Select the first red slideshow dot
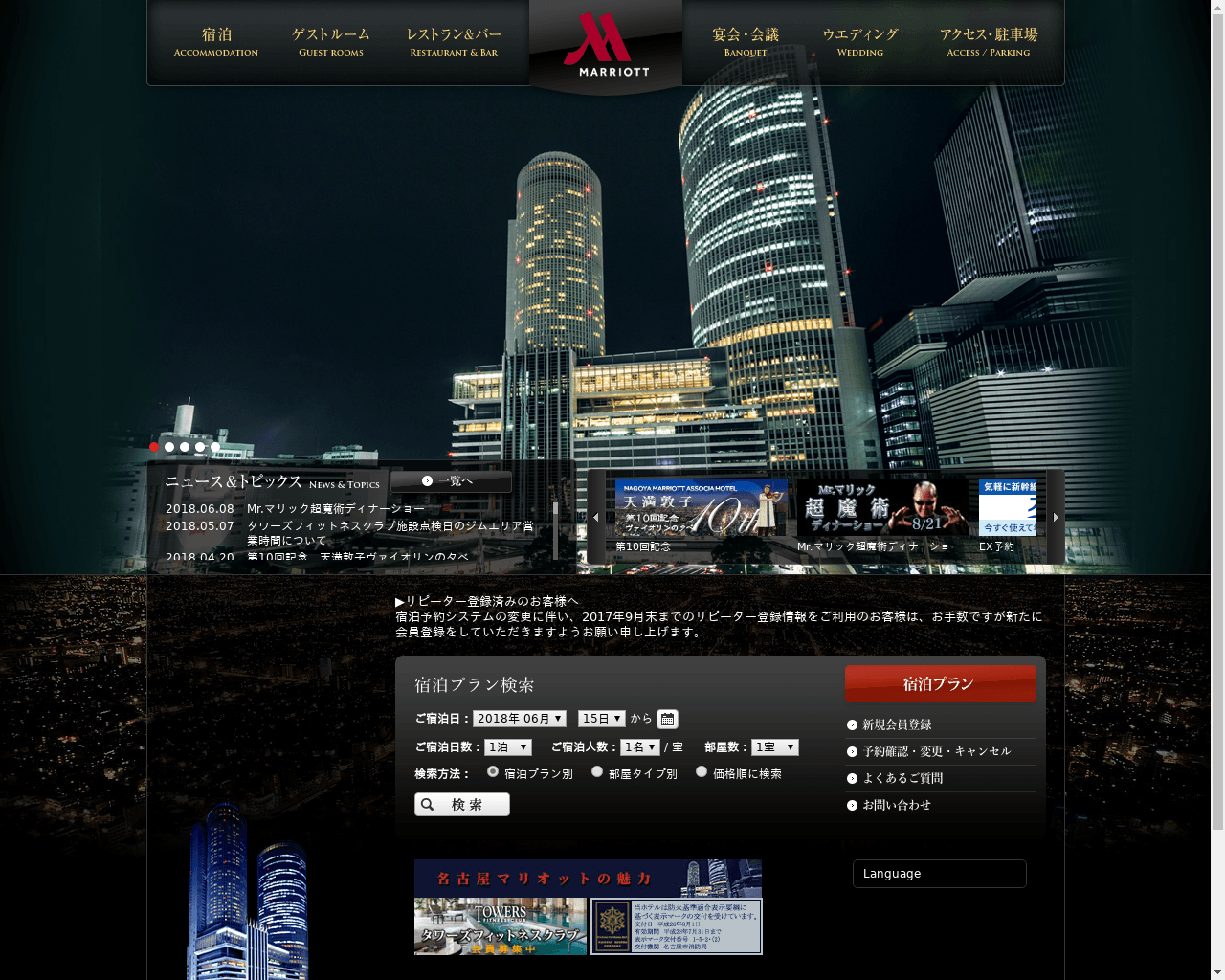Viewport: 1225px width, 980px height. (154, 447)
